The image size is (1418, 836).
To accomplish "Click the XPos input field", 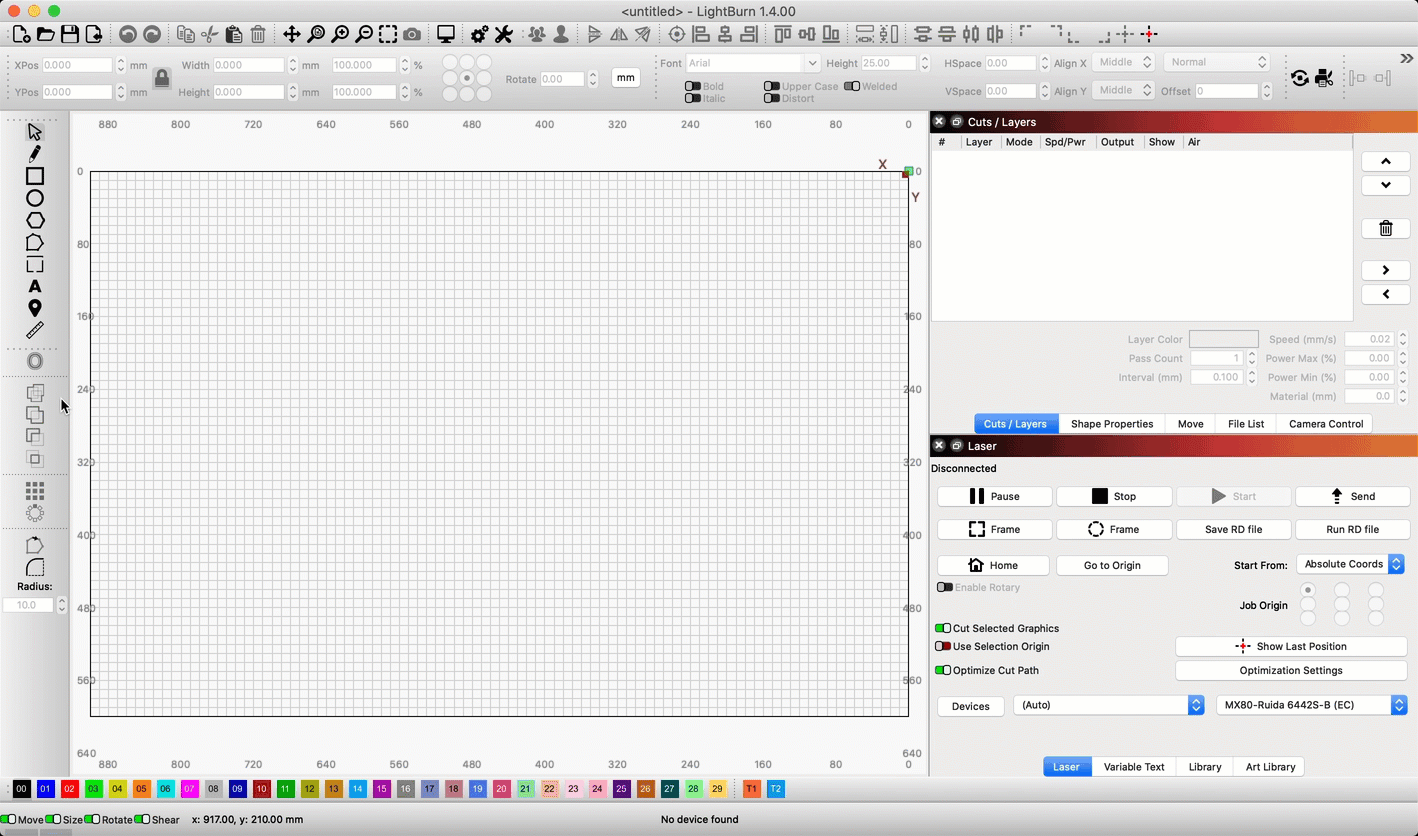I will pyautogui.click(x=78, y=65).
